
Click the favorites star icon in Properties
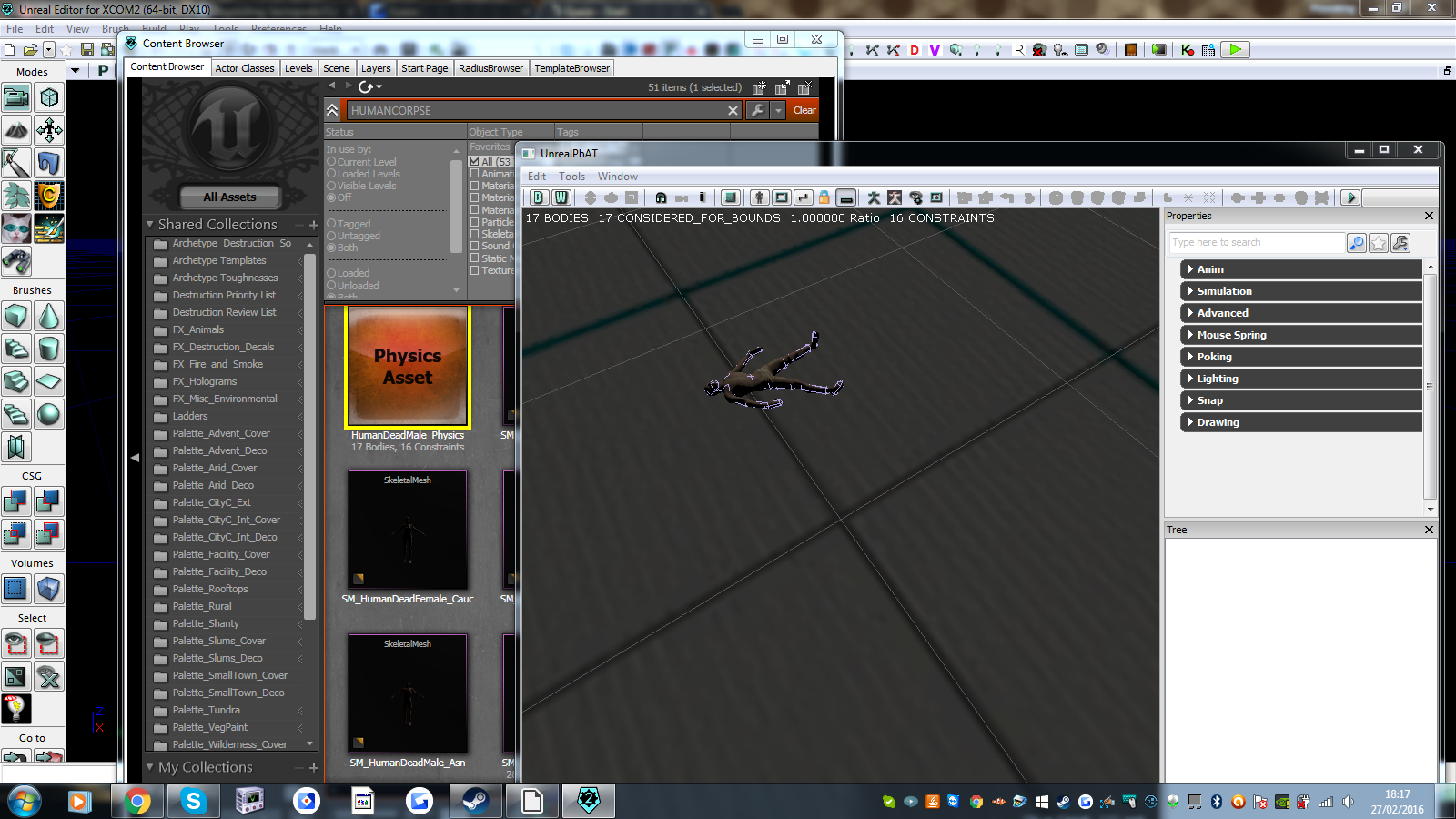(x=1379, y=243)
